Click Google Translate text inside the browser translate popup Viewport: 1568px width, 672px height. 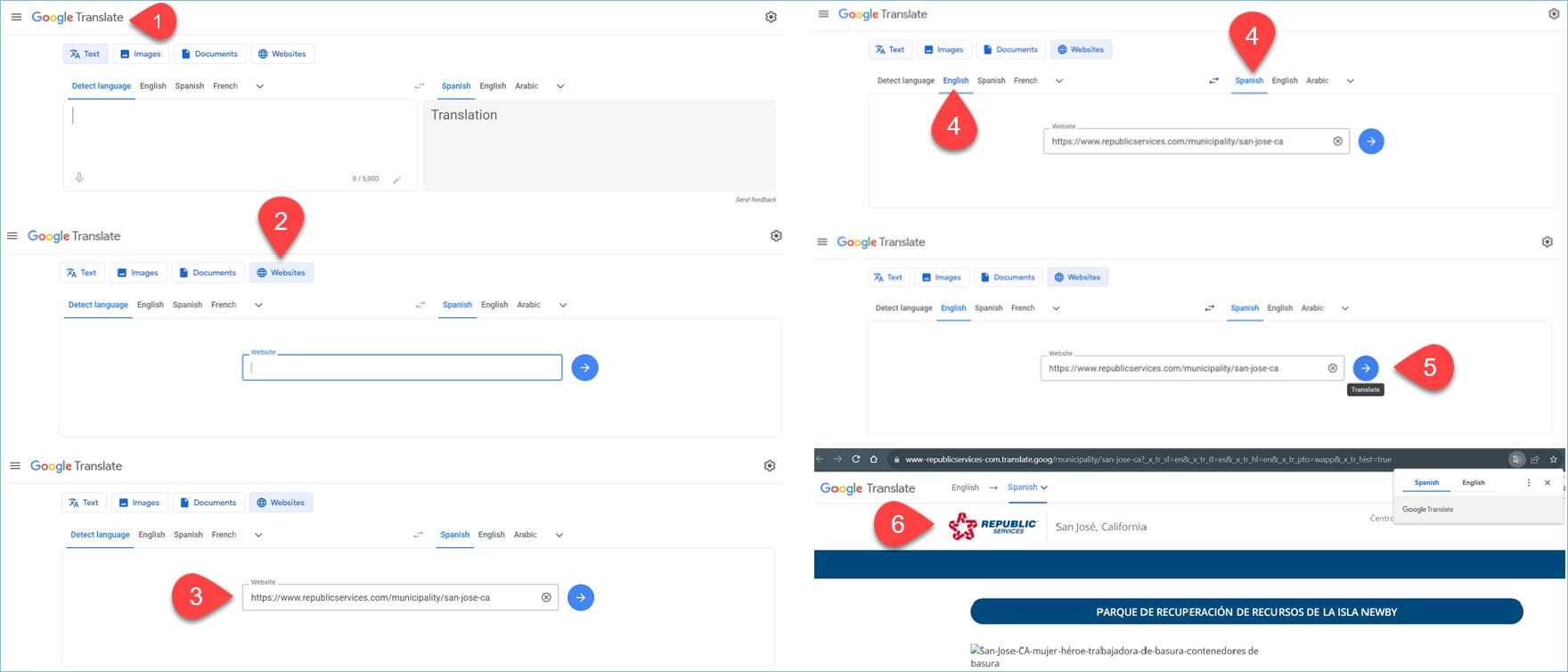(1427, 509)
